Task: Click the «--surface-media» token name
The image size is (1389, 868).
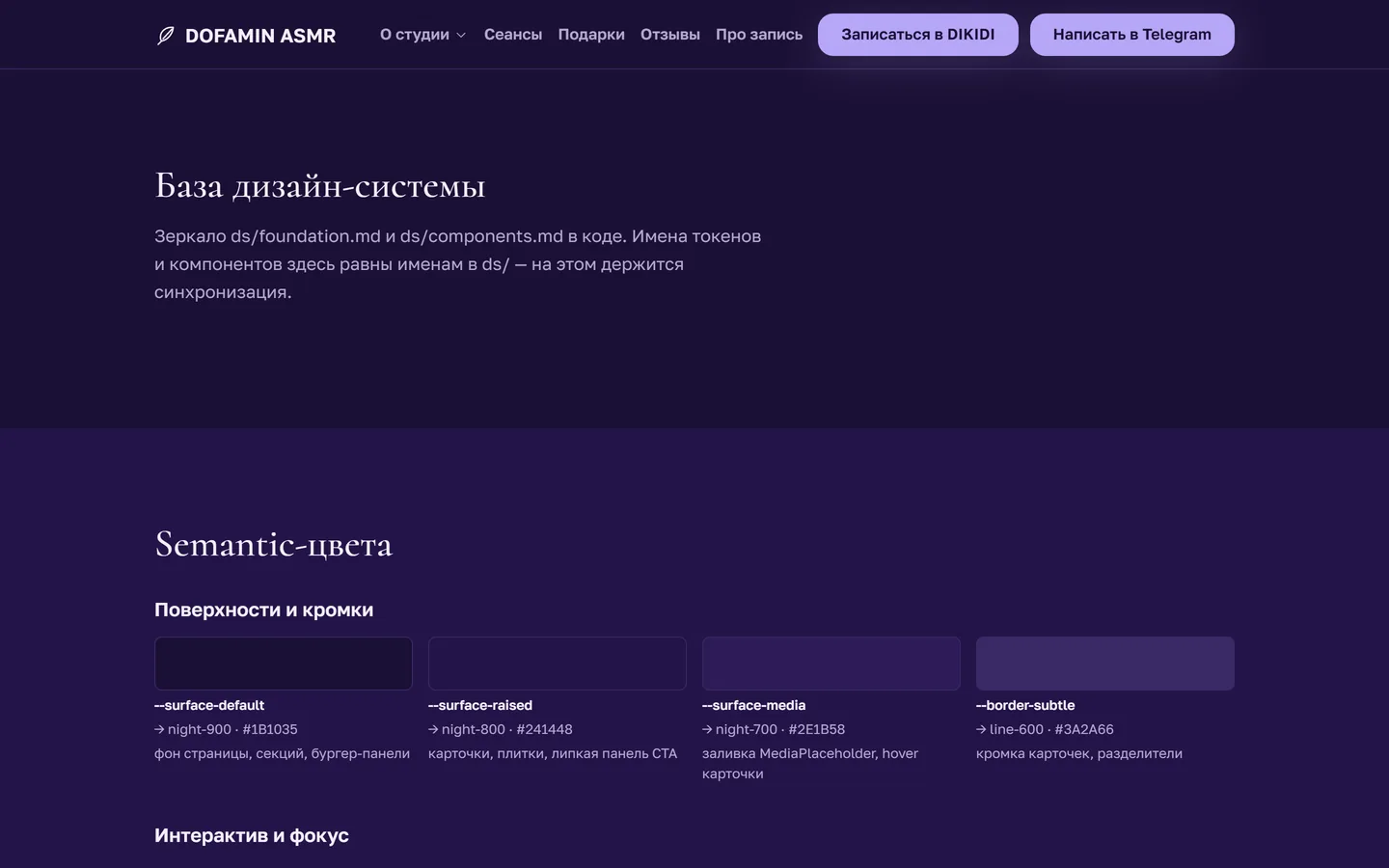Action: (754, 705)
